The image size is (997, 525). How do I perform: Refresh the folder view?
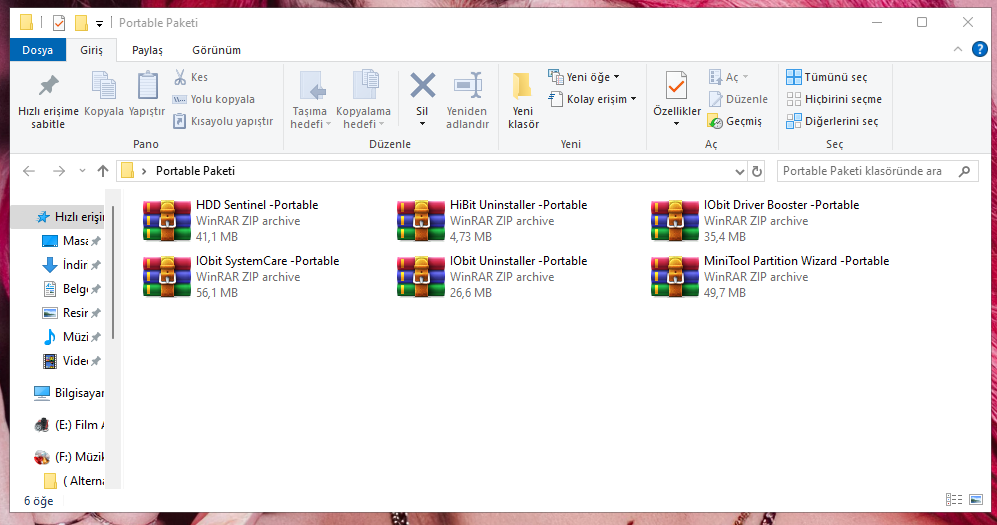[757, 172]
